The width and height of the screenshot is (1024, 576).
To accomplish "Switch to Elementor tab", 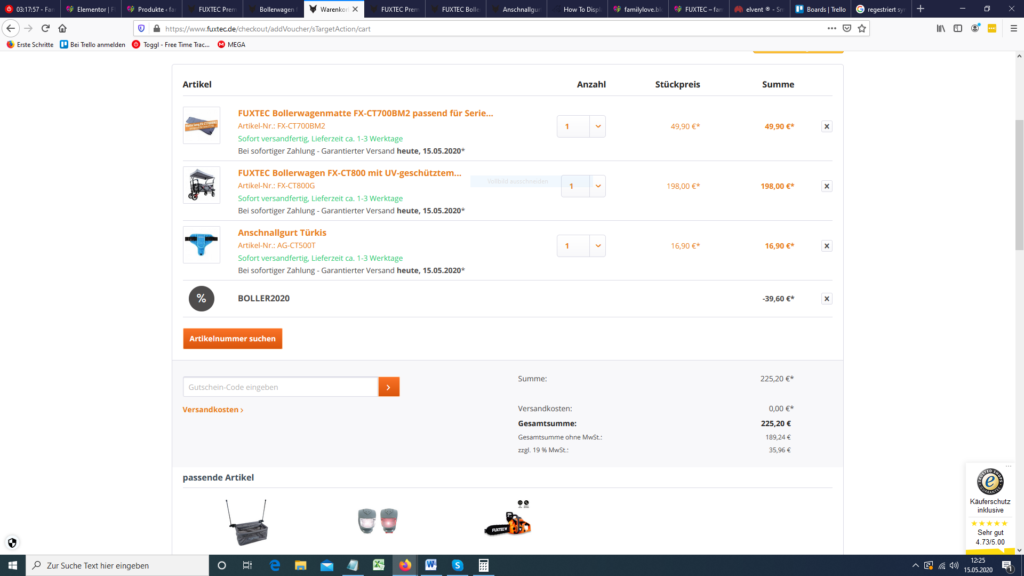I will click(91, 9).
